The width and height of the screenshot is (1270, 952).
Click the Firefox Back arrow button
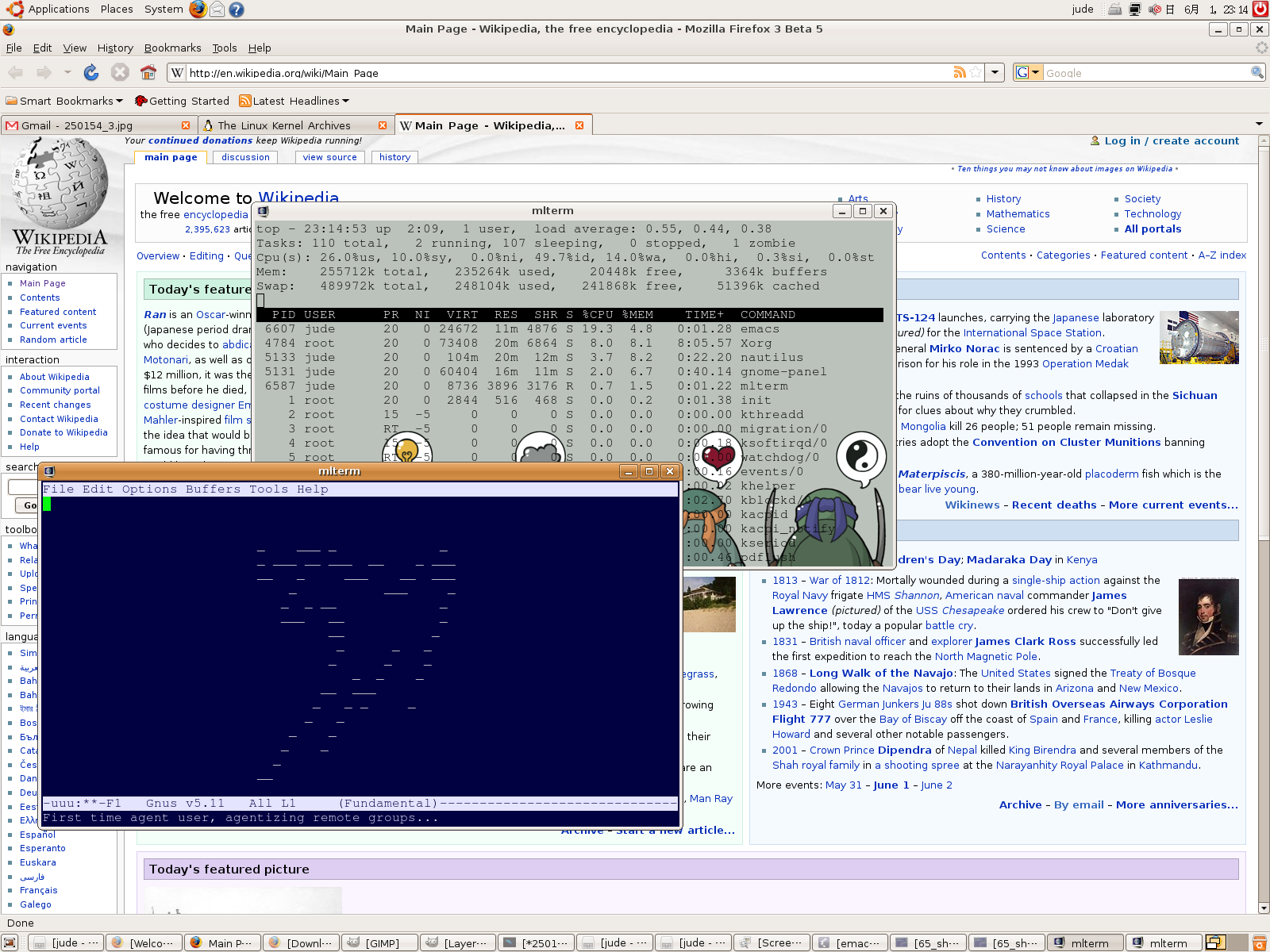15,72
